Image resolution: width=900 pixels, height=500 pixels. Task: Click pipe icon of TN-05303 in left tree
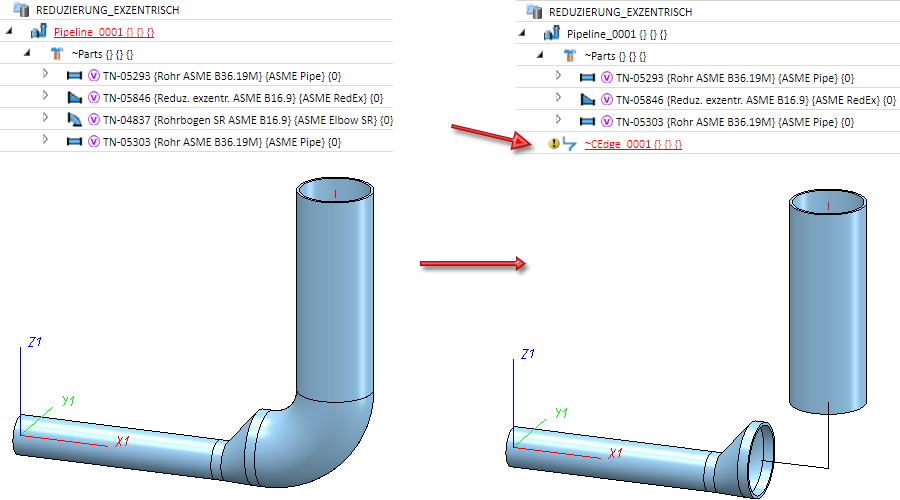point(75,141)
